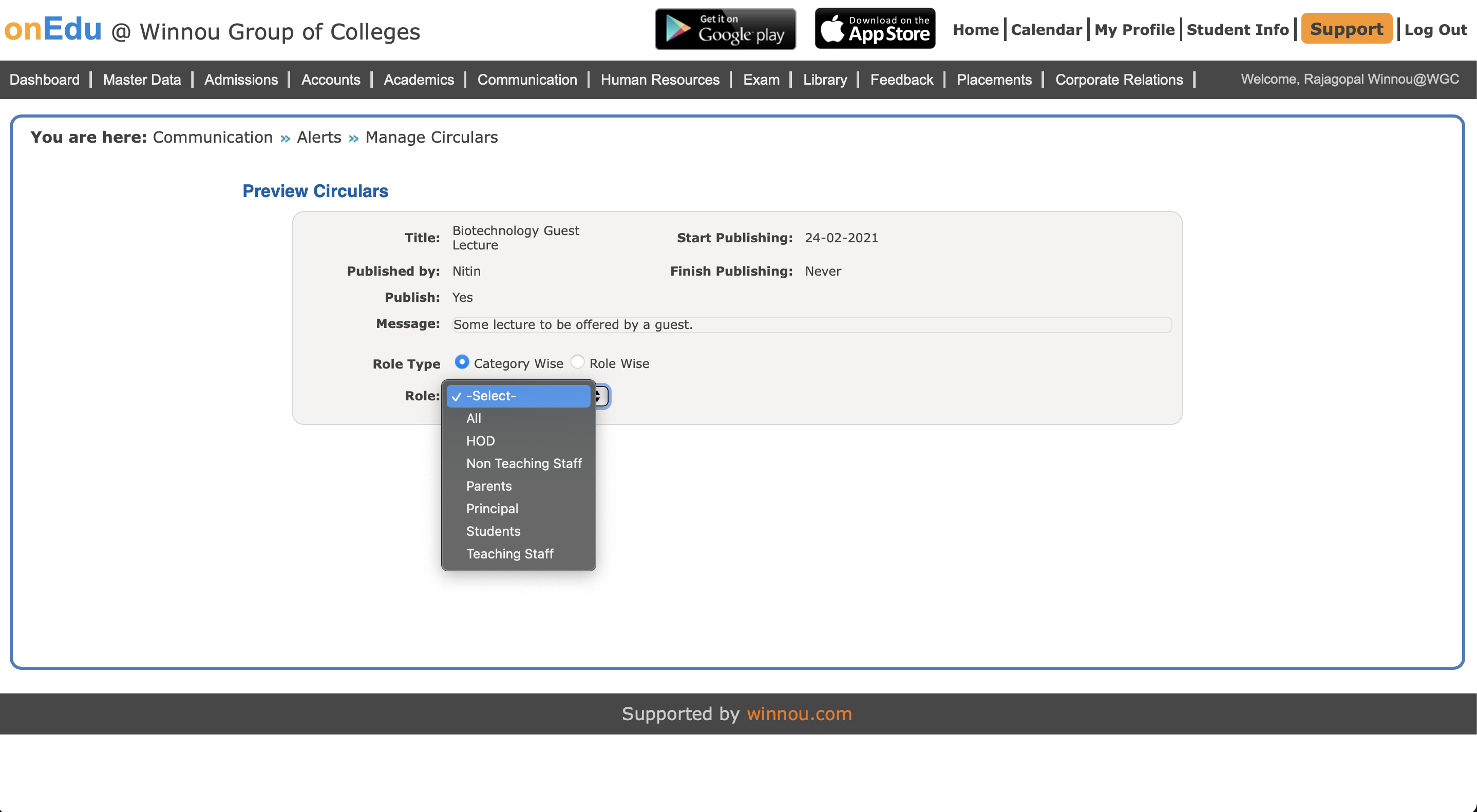
Task: Click the Message text field
Action: [811, 325]
